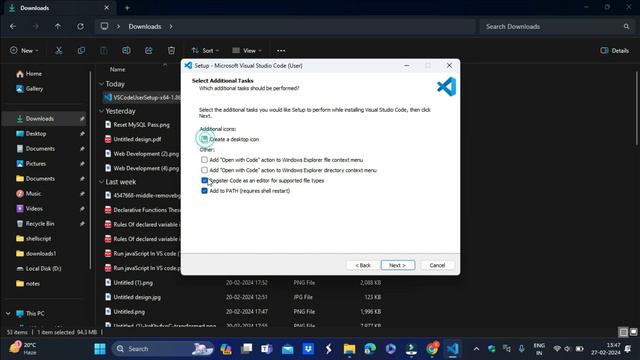Click the taskbar Search box

(163, 349)
